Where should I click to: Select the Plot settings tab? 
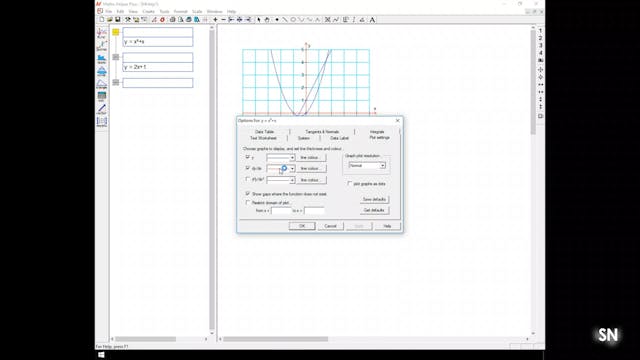pyautogui.click(x=380, y=138)
